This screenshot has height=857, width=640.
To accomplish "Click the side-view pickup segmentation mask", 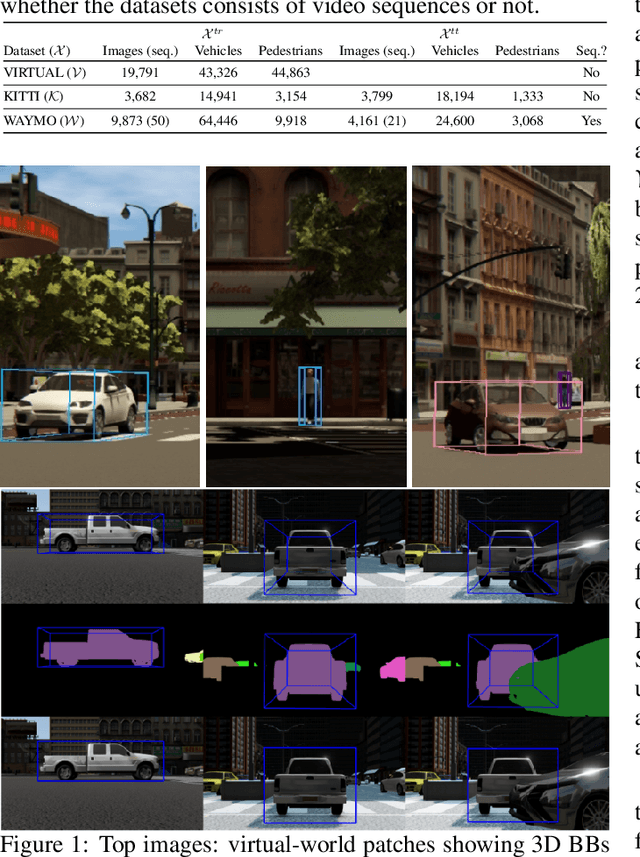I will click(101, 647).
